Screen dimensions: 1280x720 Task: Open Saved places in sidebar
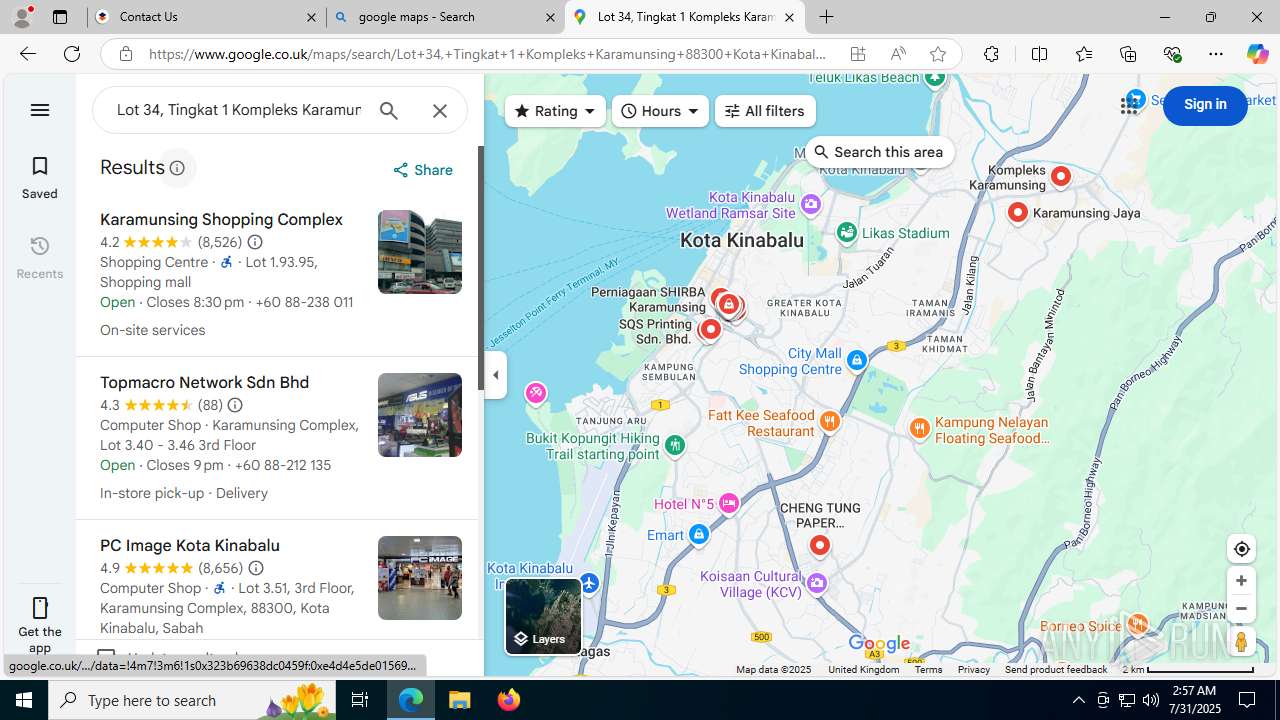point(40,177)
